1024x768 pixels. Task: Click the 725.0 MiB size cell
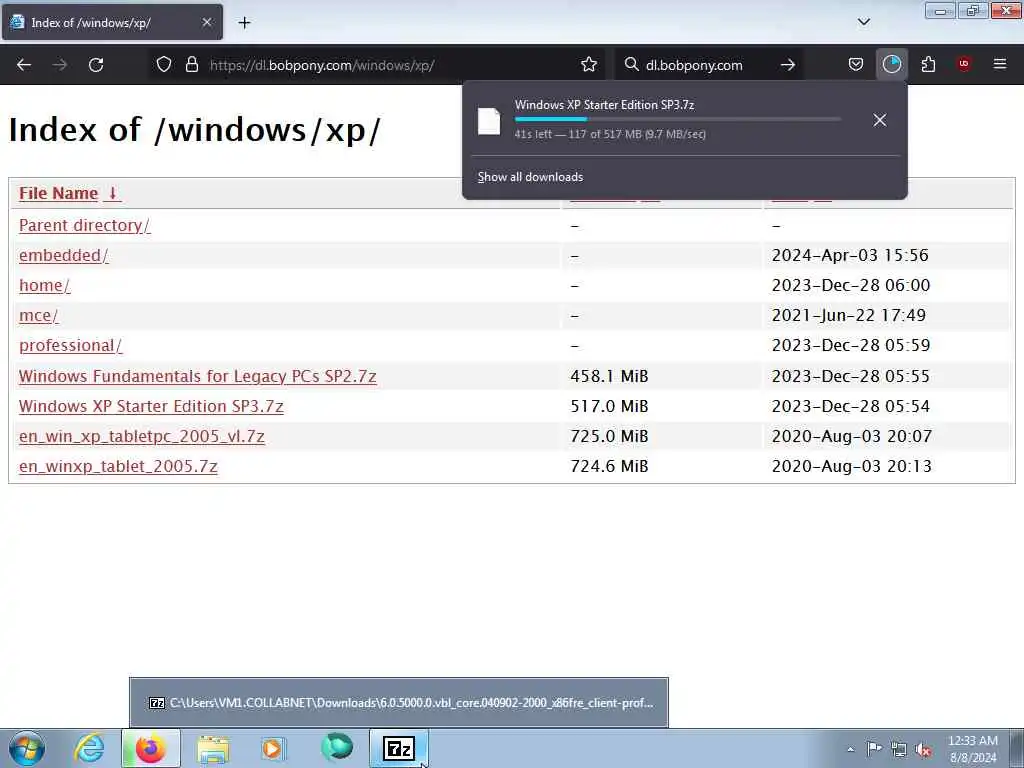pos(609,436)
